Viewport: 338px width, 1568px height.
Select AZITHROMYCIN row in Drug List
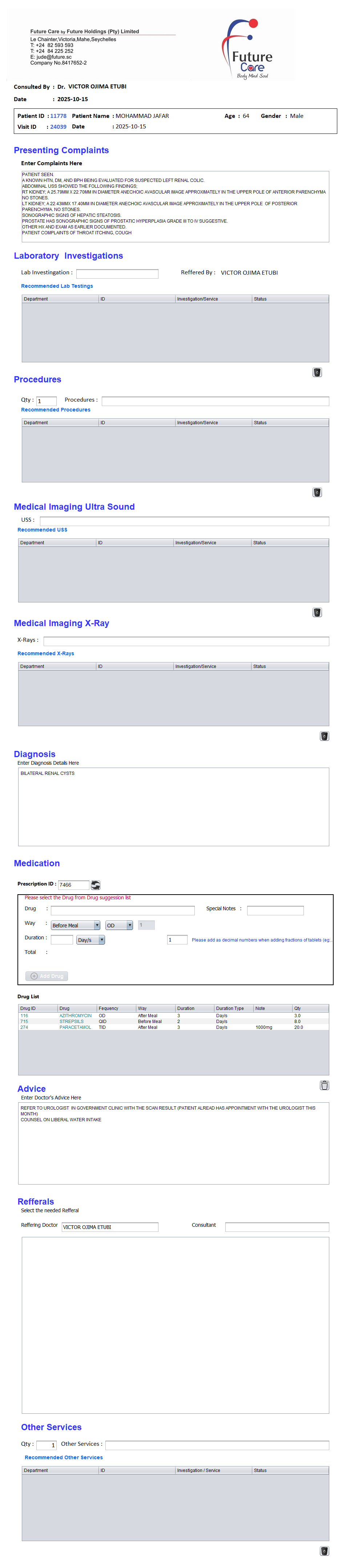point(75,1016)
